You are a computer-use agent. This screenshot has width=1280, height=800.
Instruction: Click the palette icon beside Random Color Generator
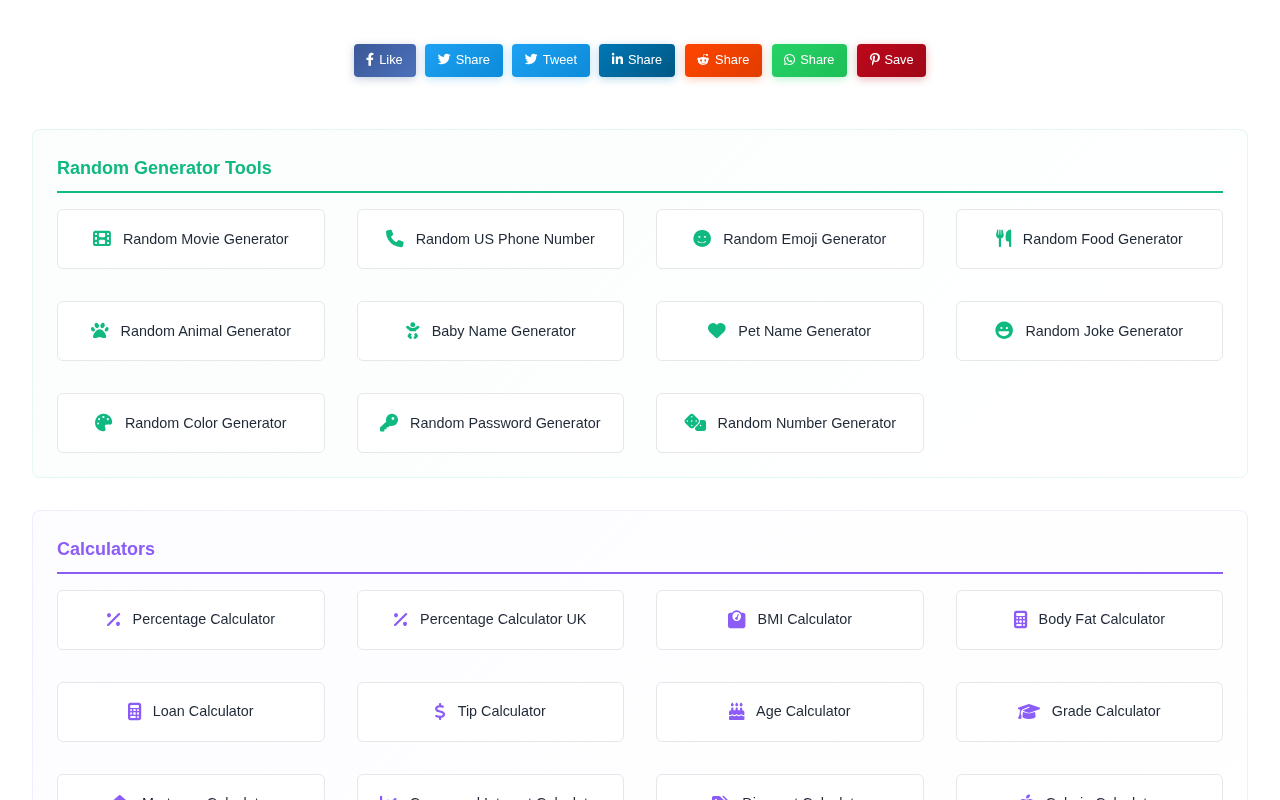pos(104,423)
